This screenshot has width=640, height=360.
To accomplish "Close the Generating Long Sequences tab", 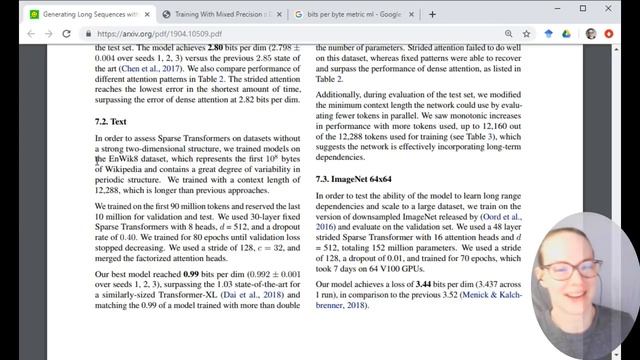I will click(147, 15).
